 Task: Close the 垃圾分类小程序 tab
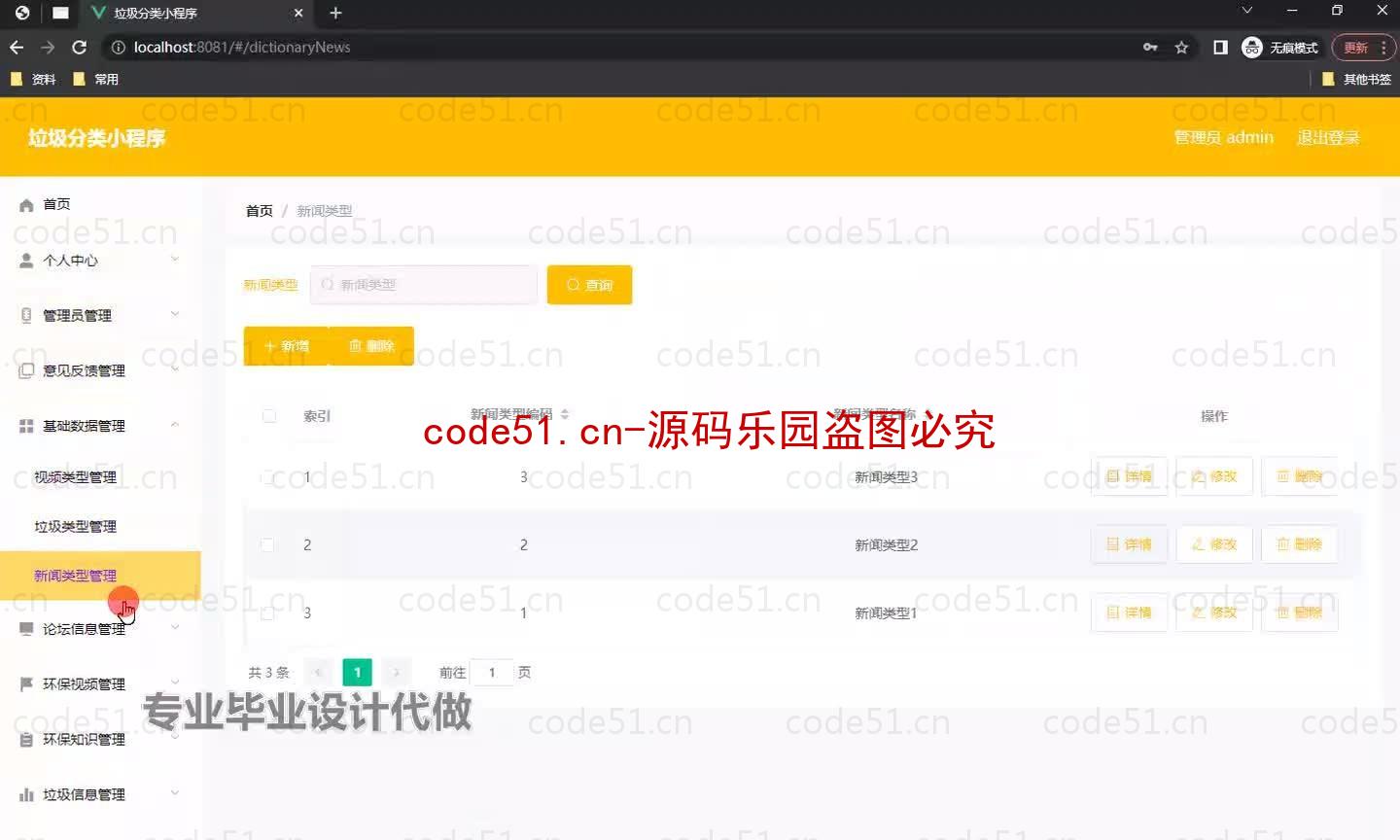point(298,13)
